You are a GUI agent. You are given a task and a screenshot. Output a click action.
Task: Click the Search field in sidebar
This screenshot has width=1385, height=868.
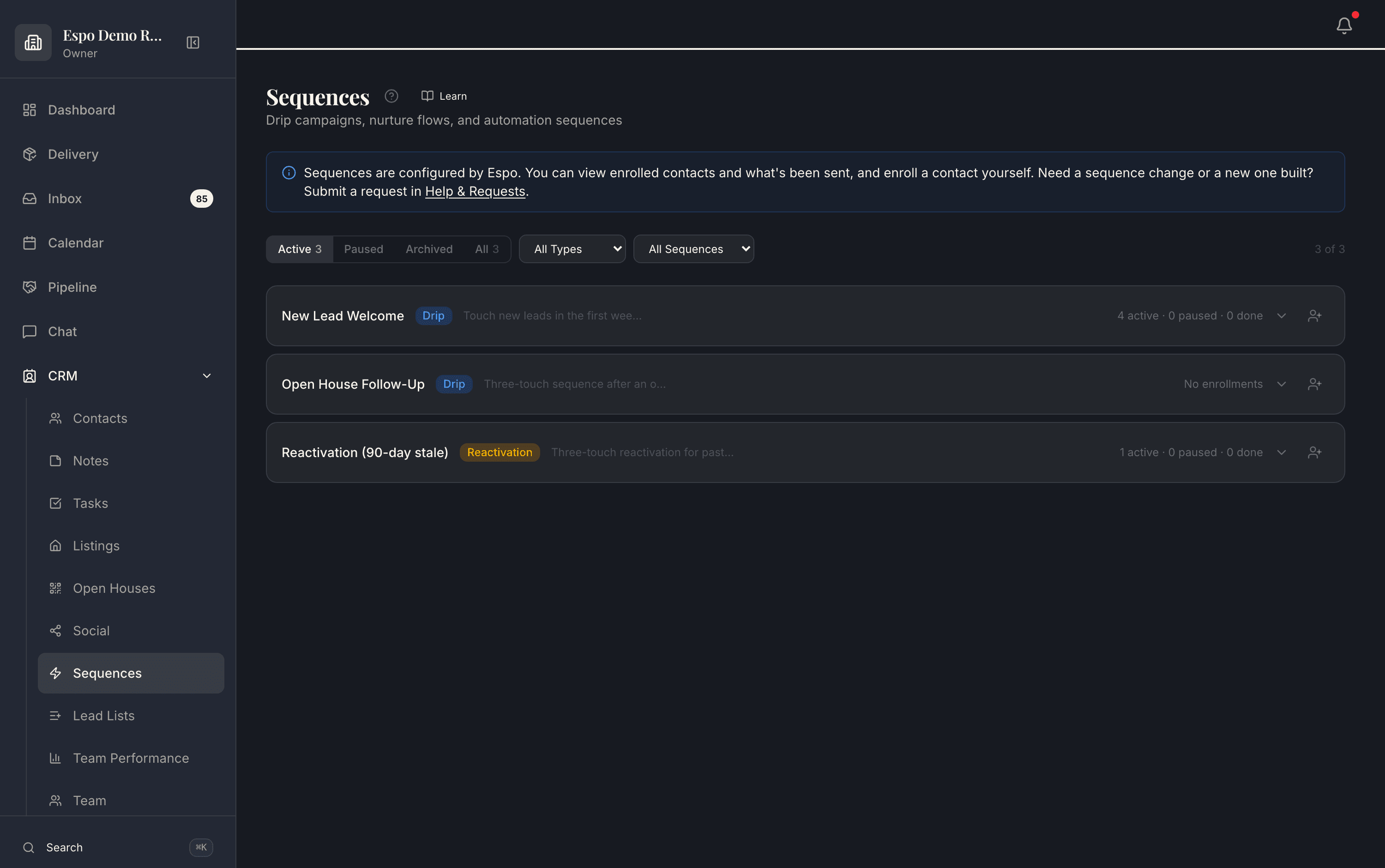point(118,847)
